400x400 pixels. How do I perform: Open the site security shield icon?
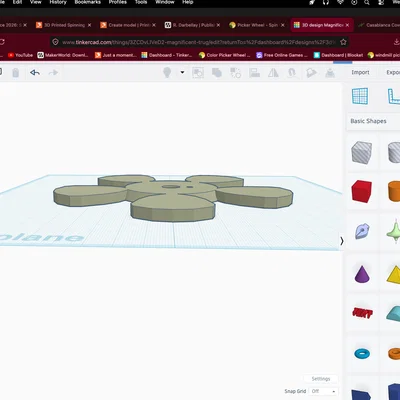[x=55, y=42]
